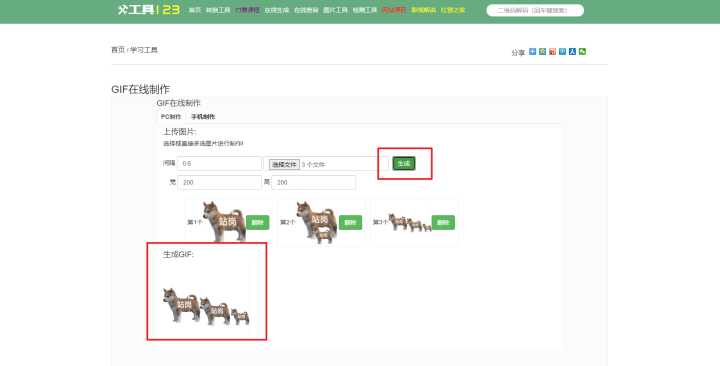This screenshot has width=720, height=366.
Task: Click the green 生成 button
Action: tap(404, 163)
